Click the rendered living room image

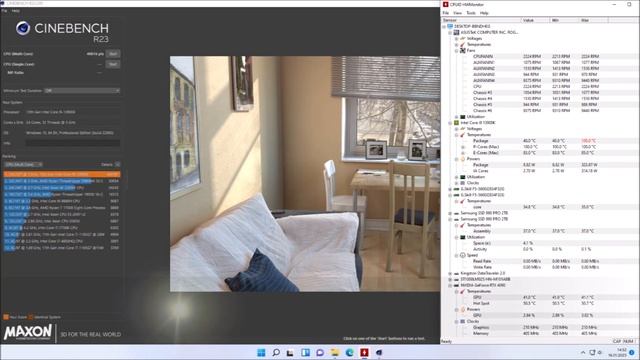[305, 174]
